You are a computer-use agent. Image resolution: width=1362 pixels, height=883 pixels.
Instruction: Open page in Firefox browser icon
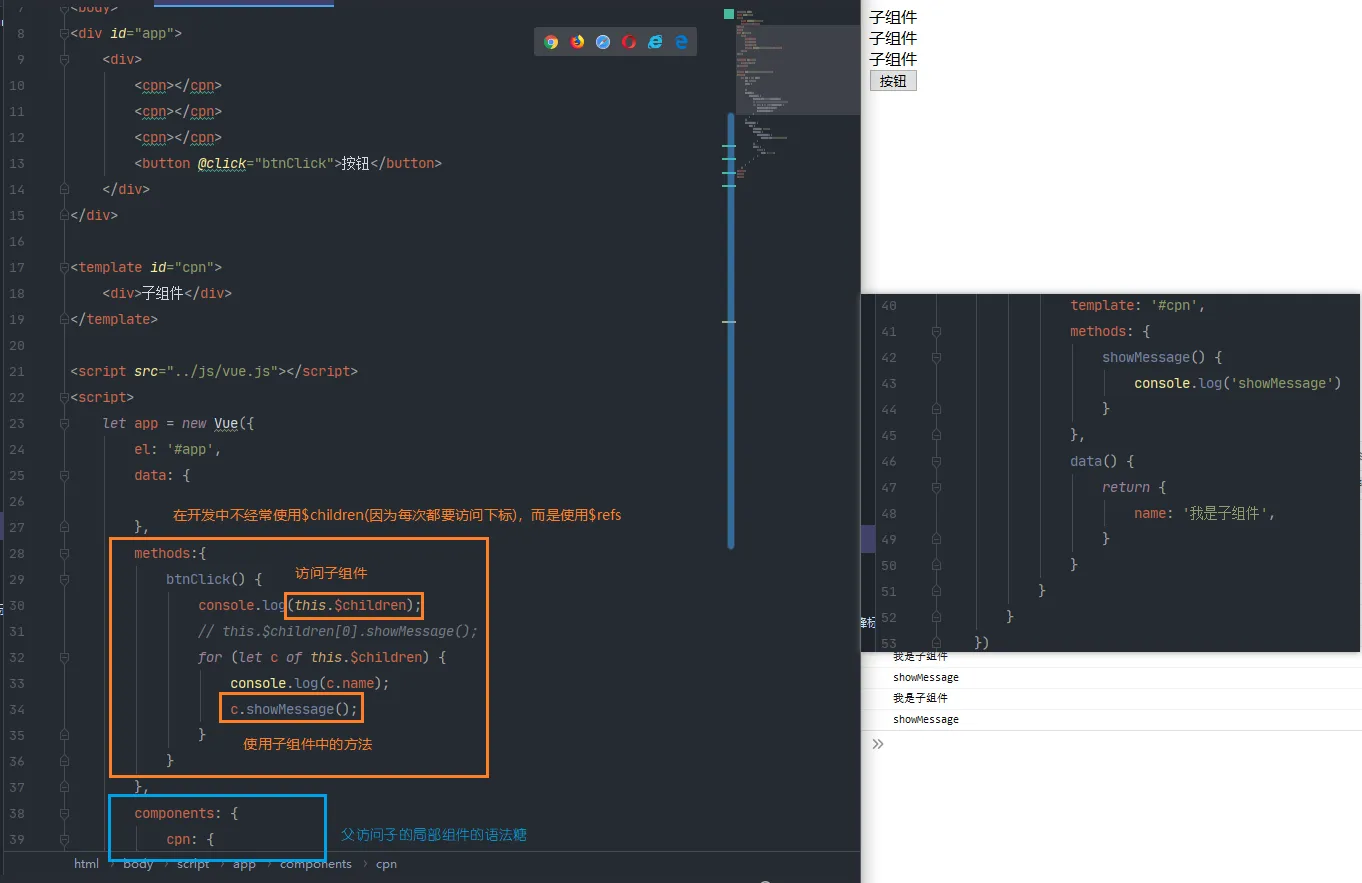(577, 42)
